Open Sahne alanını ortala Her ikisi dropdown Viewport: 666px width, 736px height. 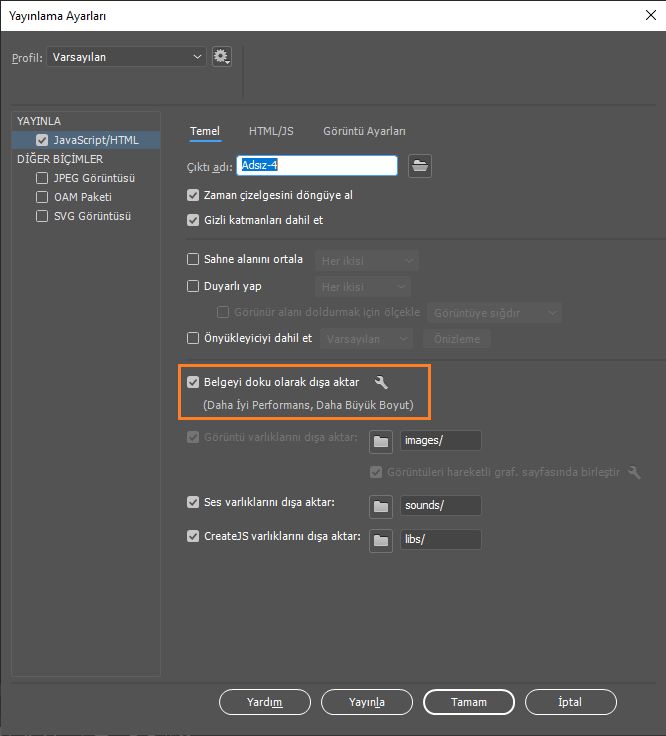367,261
